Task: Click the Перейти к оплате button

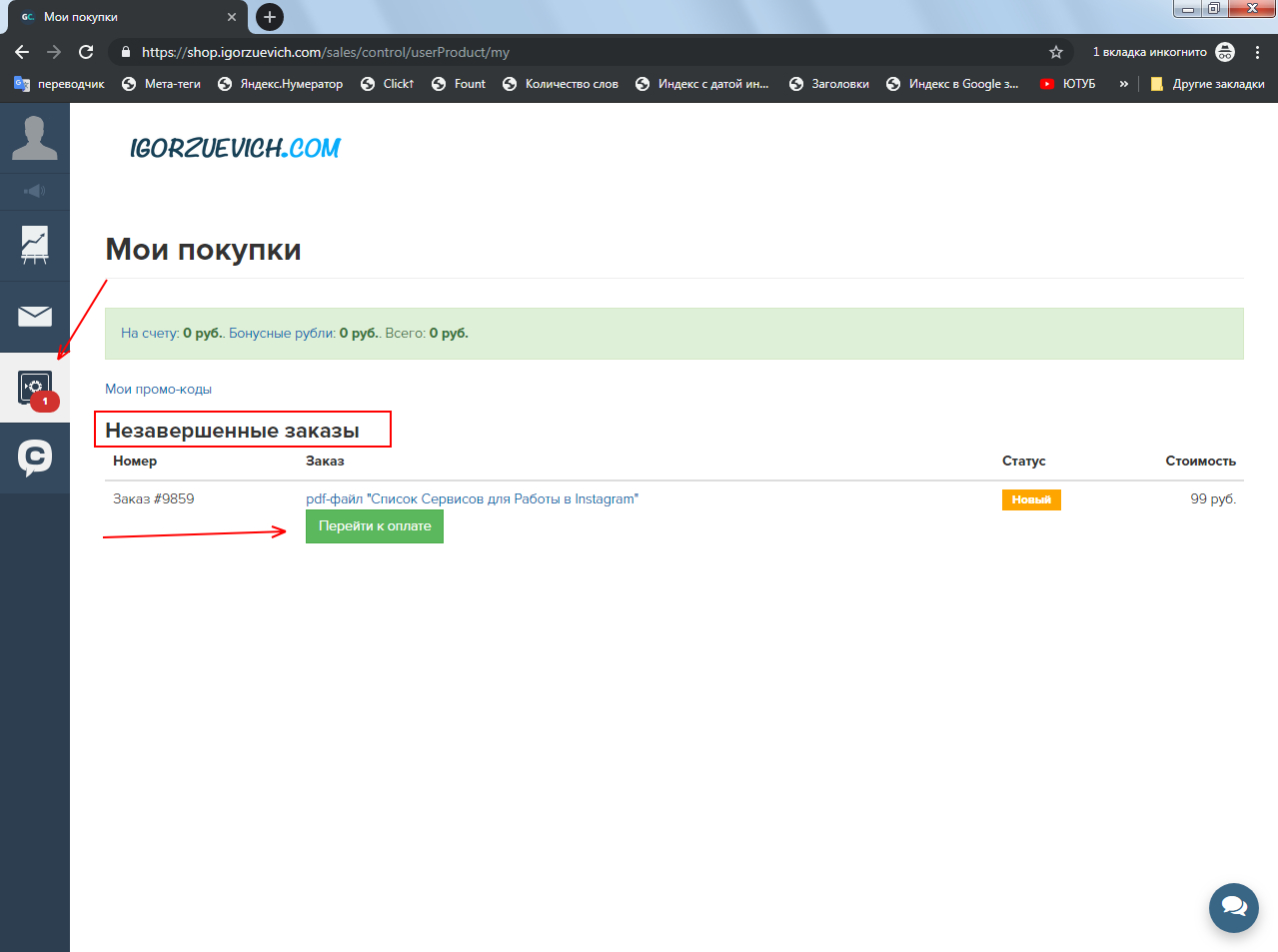Action: 375,526
